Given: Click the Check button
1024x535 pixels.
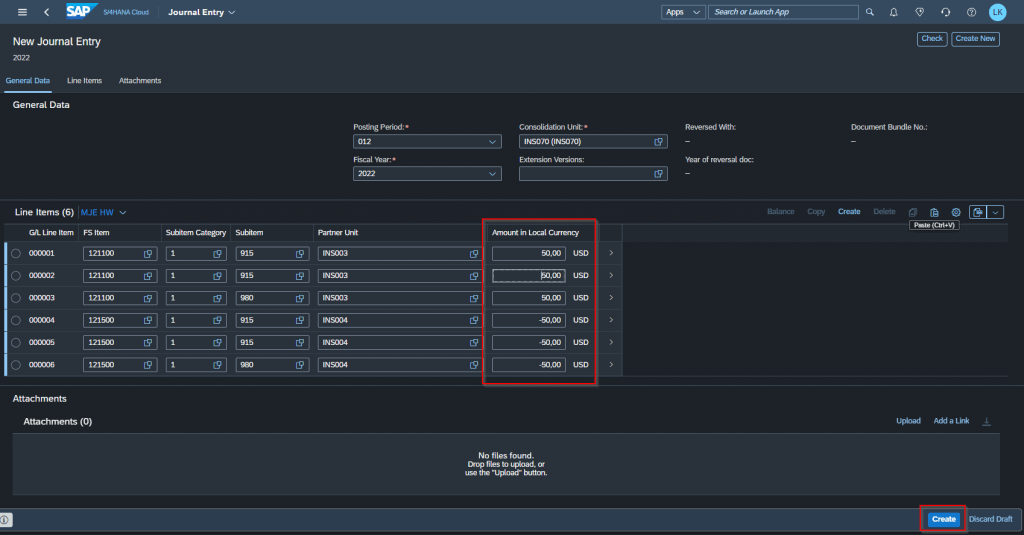Looking at the screenshot, I should [x=932, y=39].
